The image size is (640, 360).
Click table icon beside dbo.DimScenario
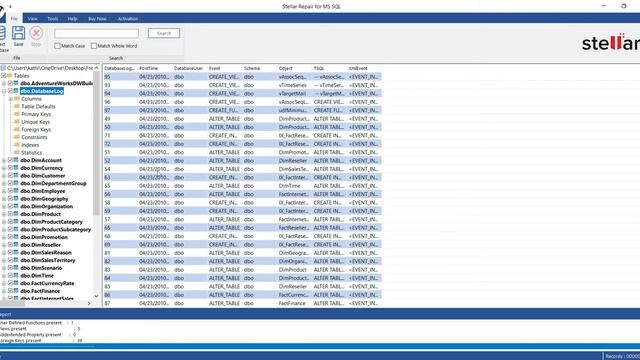tap(16, 268)
